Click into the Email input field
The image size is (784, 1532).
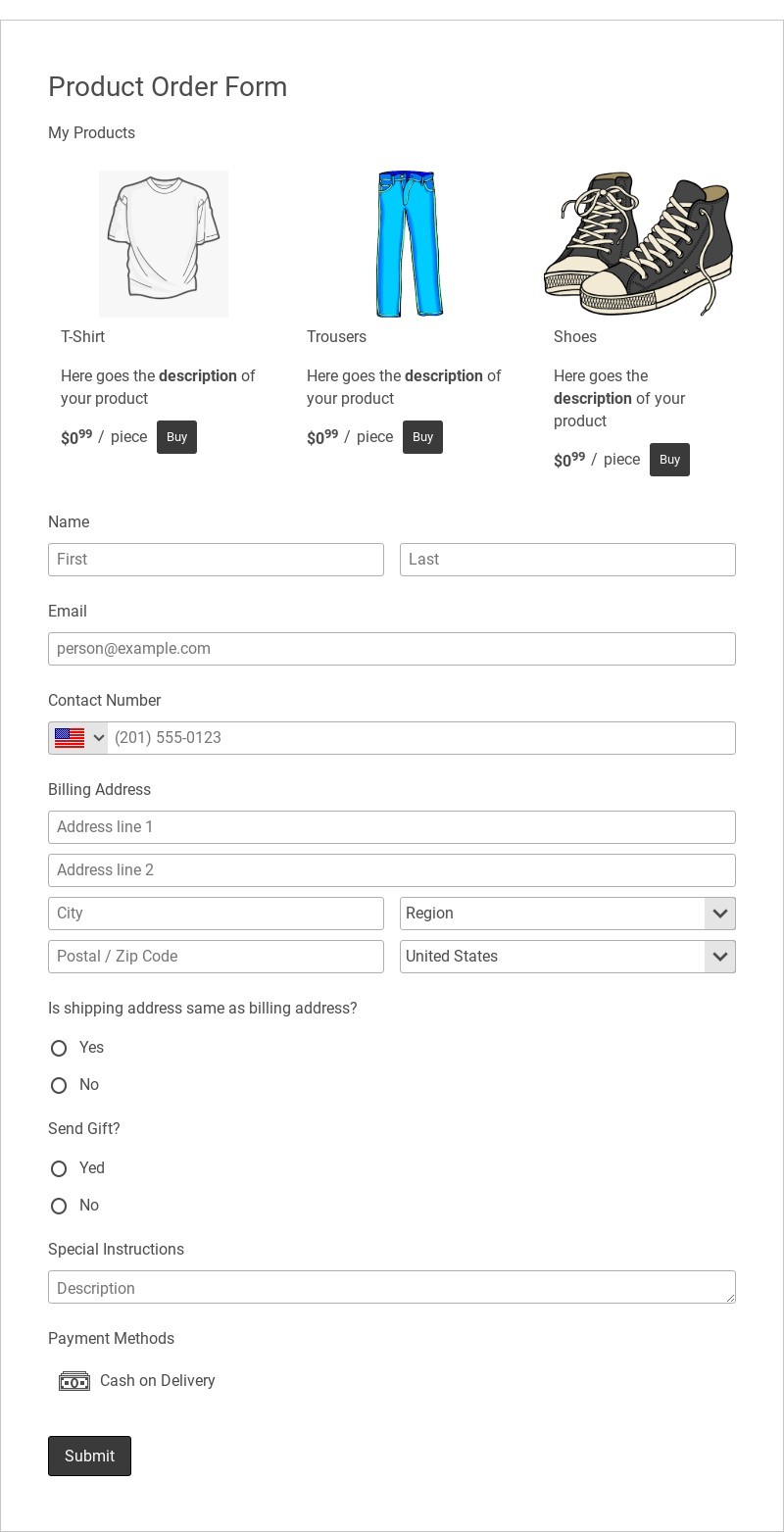tap(392, 649)
